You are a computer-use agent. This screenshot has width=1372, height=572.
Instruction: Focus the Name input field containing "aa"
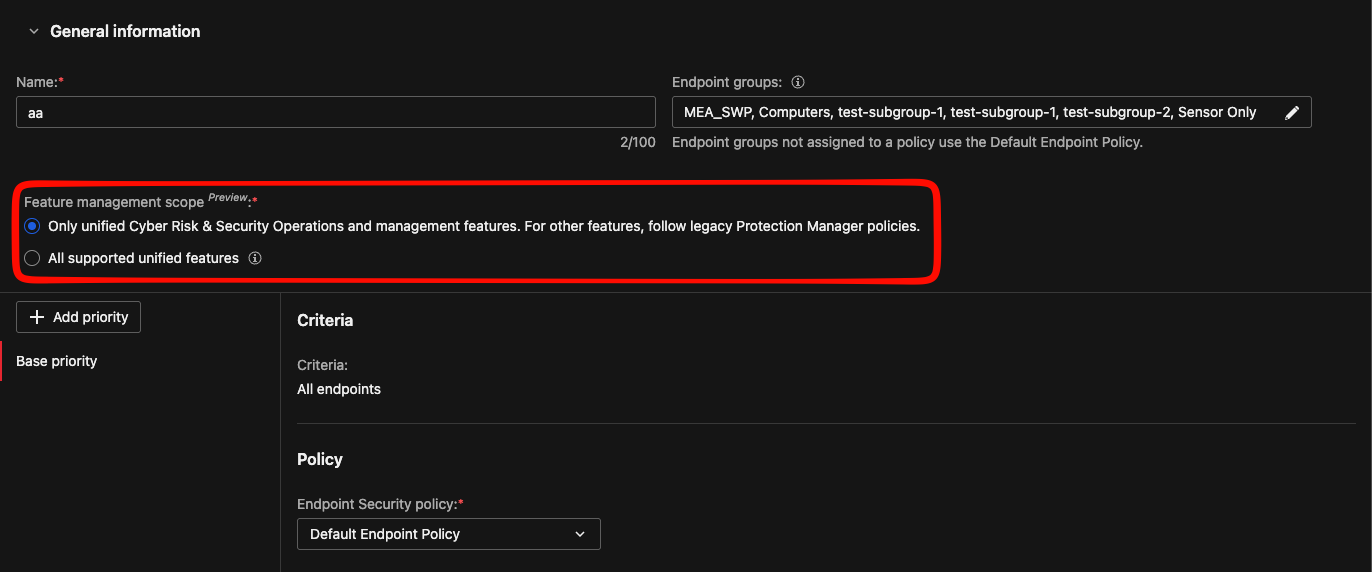pyautogui.click(x=335, y=113)
